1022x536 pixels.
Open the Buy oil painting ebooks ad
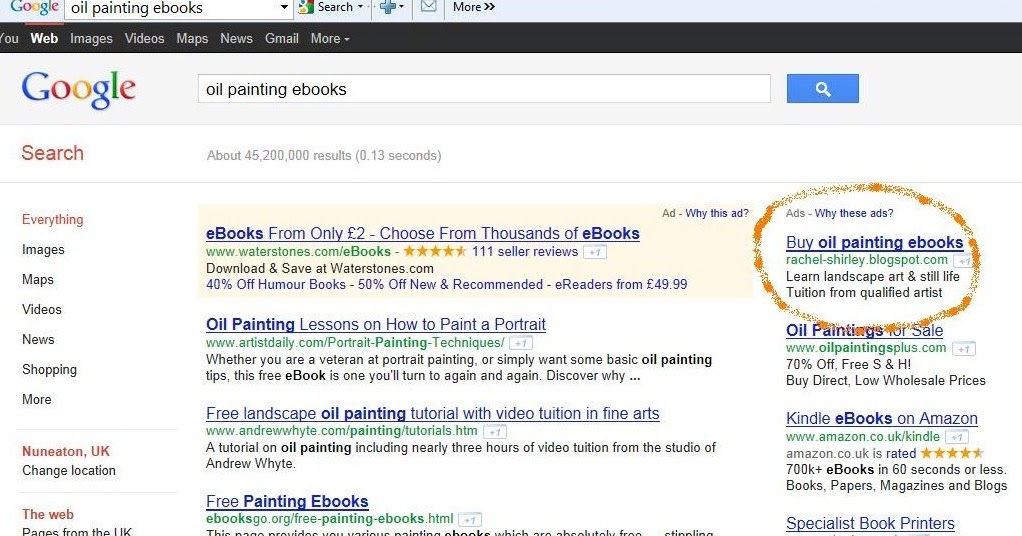pyautogui.click(x=874, y=243)
